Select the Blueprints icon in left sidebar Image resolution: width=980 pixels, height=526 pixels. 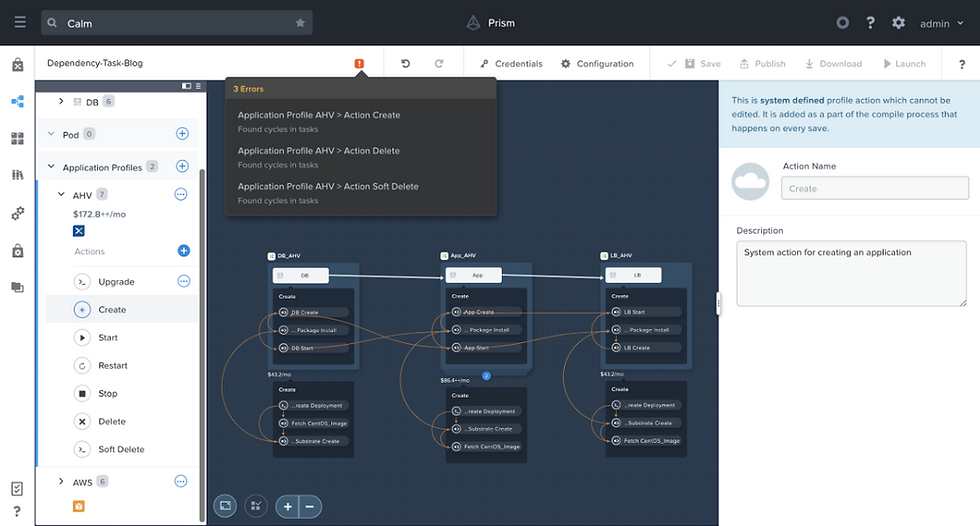click(x=18, y=101)
